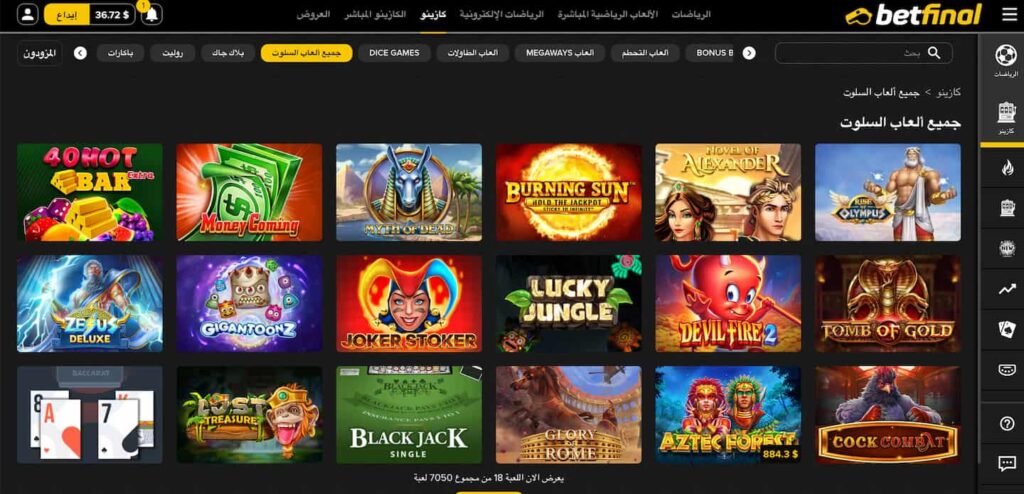
Task: Open the notifications bell icon
Action: point(152,15)
